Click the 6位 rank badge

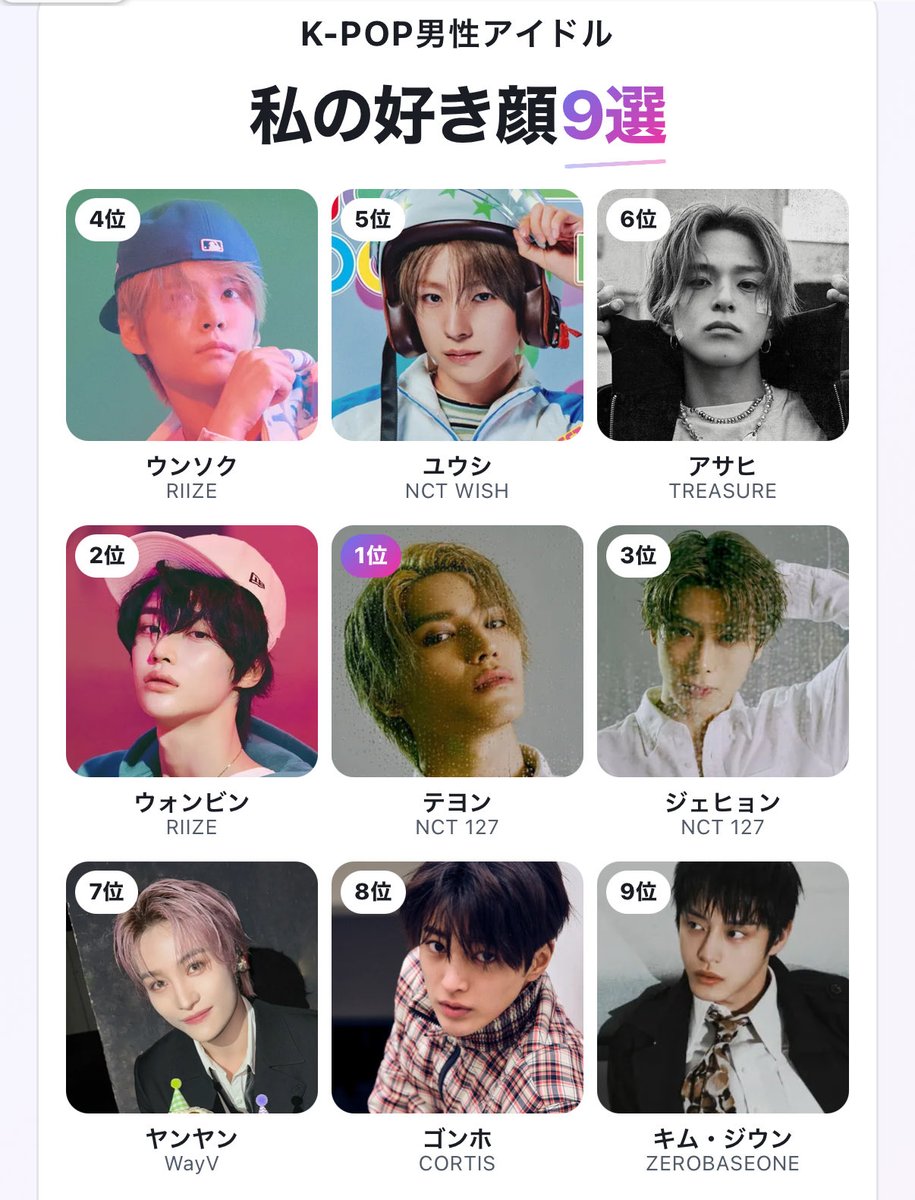[637, 219]
